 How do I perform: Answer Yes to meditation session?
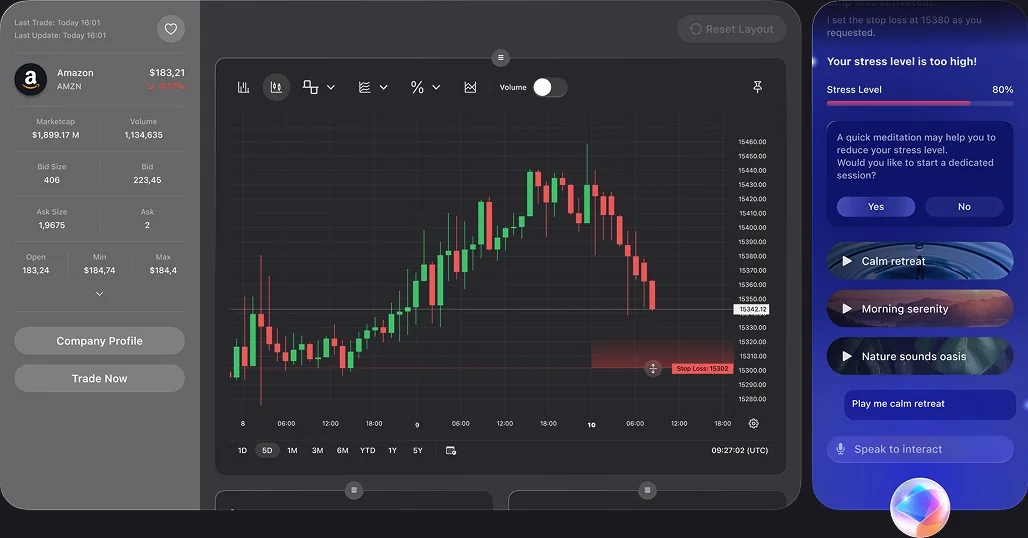coord(876,206)
